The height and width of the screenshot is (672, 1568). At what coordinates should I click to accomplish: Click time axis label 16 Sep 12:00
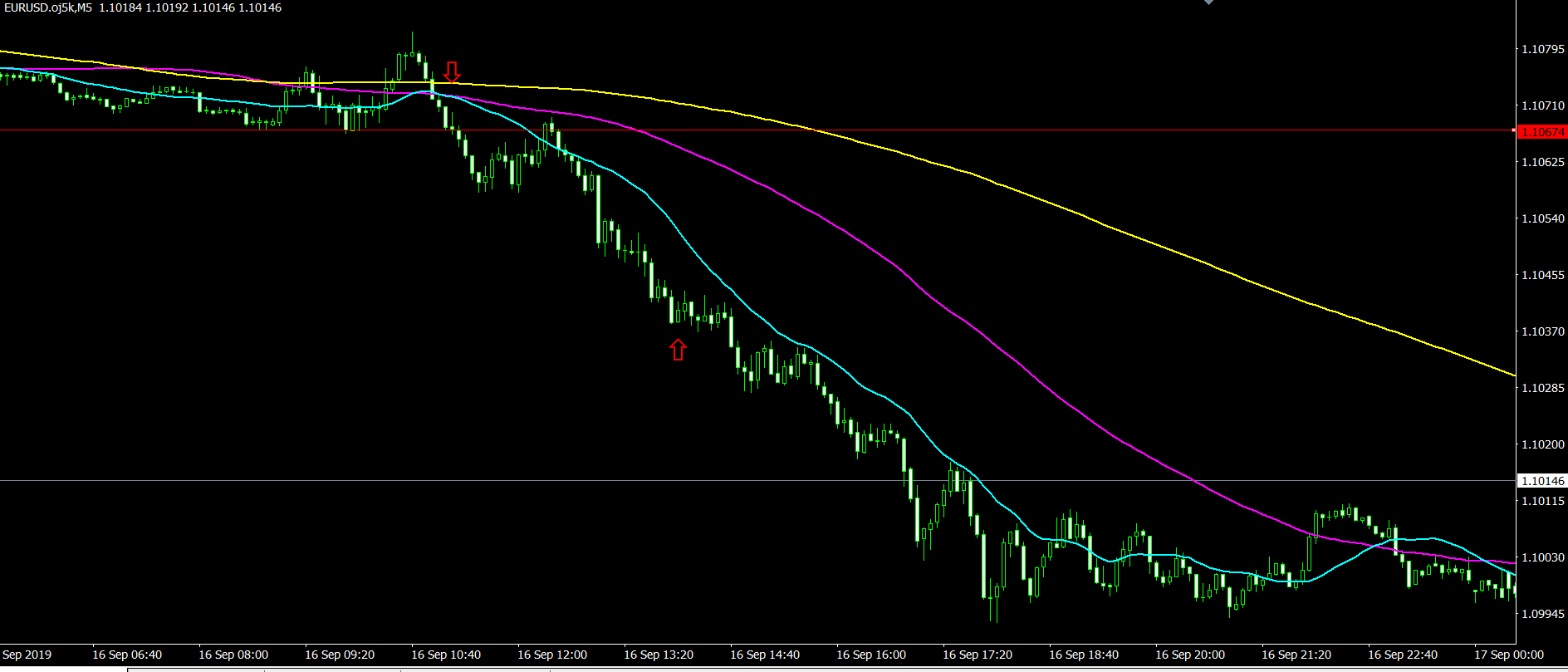click(552, 655)
